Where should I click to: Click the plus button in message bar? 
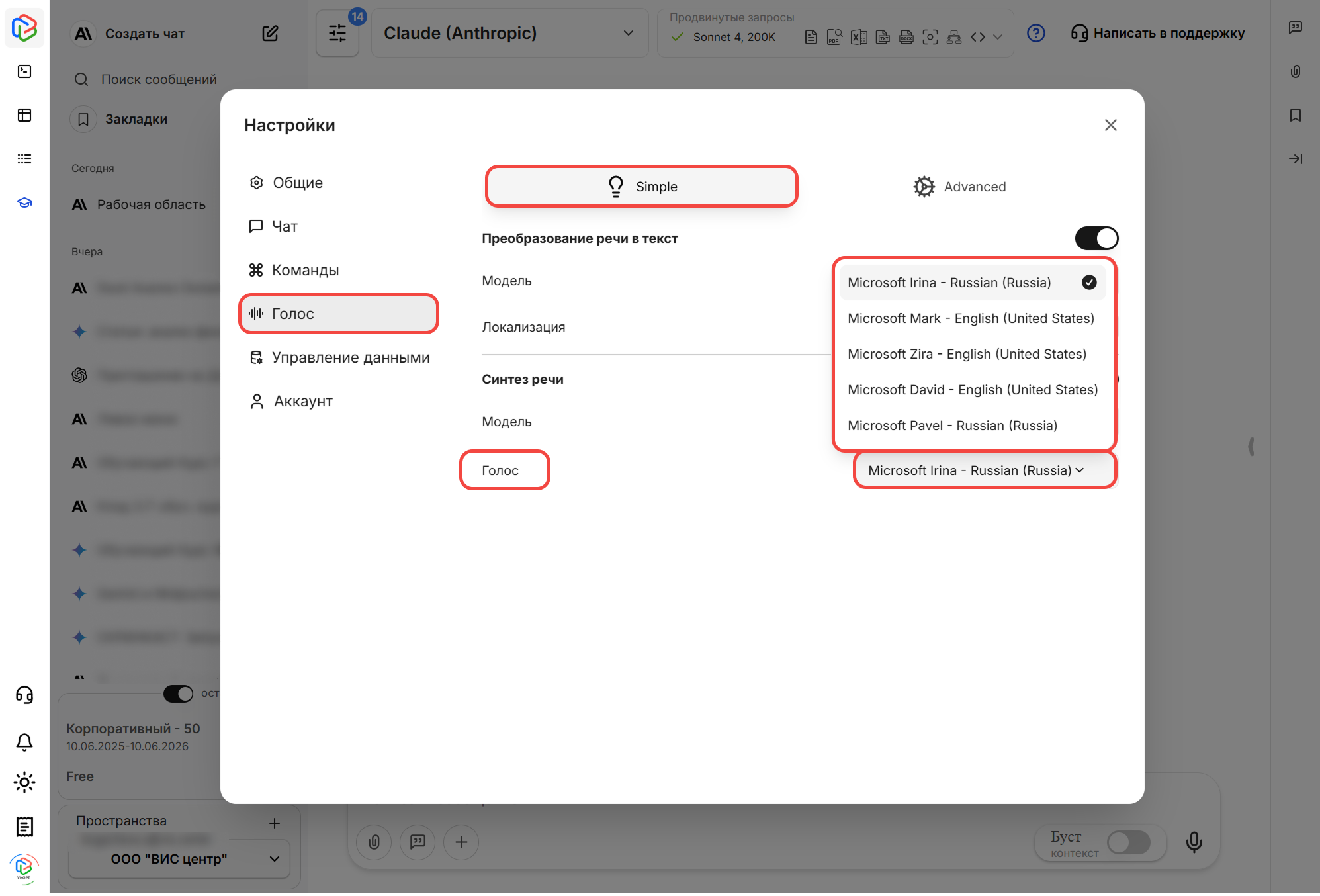461,842
